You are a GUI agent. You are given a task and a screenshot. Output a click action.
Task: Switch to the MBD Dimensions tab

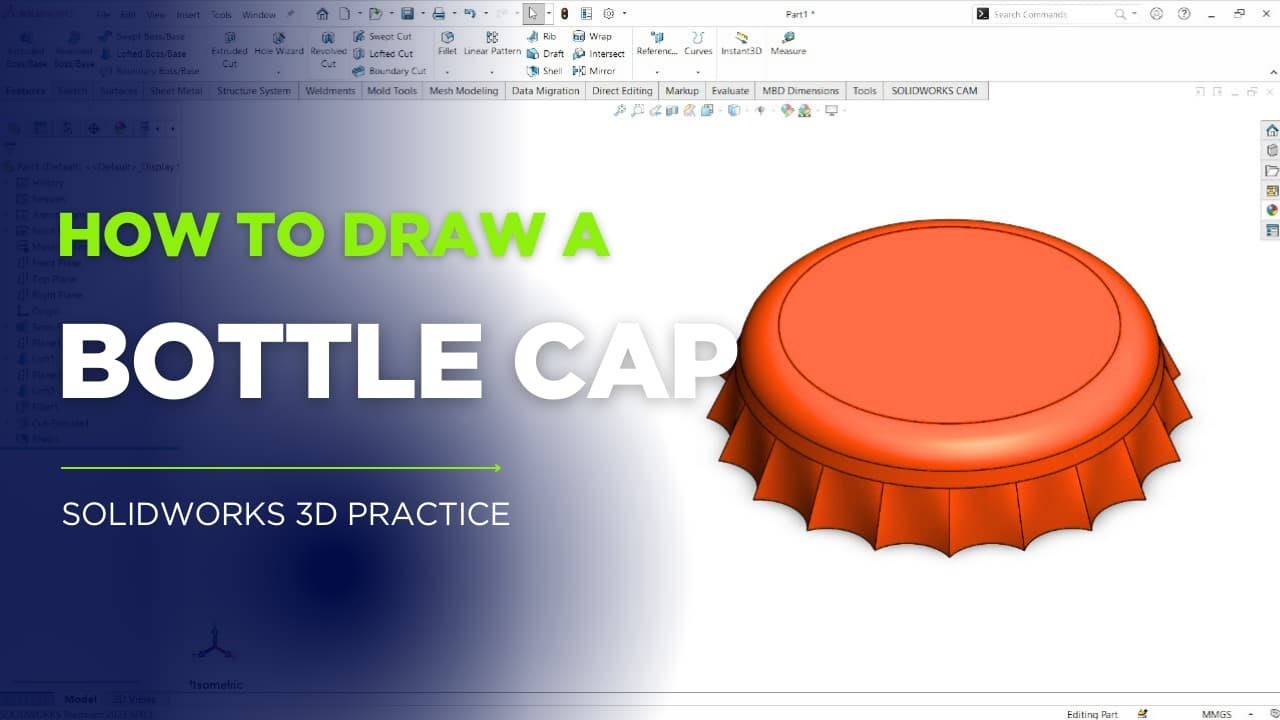(x=801, y=90)
